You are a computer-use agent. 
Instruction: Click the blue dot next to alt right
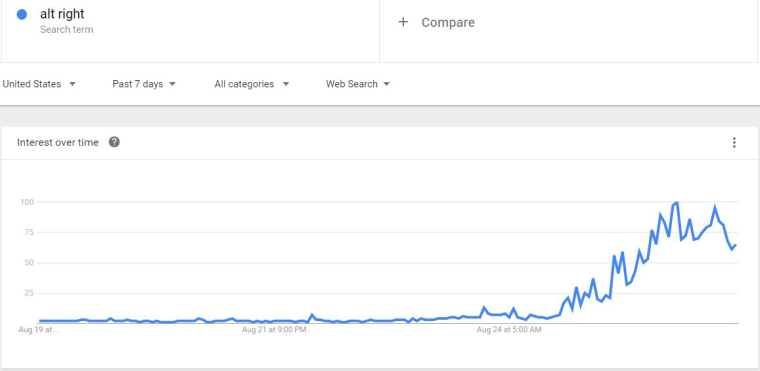click(x=21, y=15)
